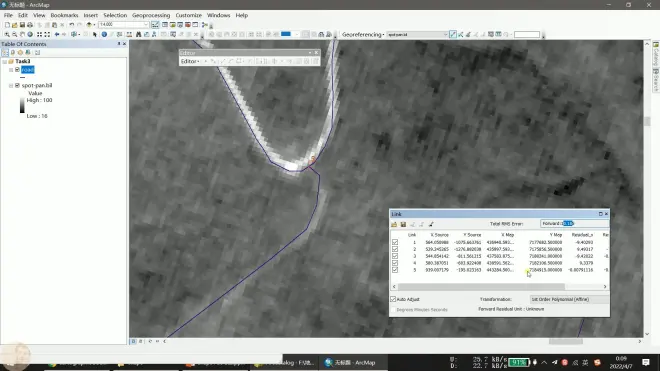The width and height of the screenshot is (660, 371).
Task: Activate the Identify tool
Action: 104,35
